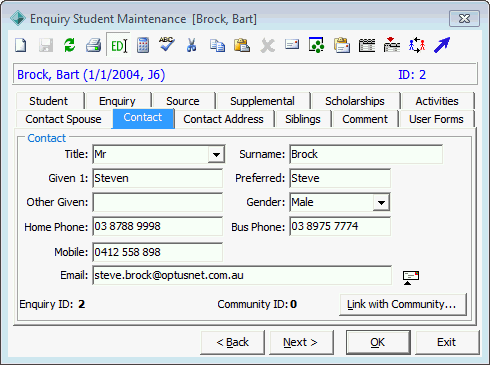This screenshot has width=490, height=365.
Task: Go to the Activities tab
Action: tap(437, 101)
